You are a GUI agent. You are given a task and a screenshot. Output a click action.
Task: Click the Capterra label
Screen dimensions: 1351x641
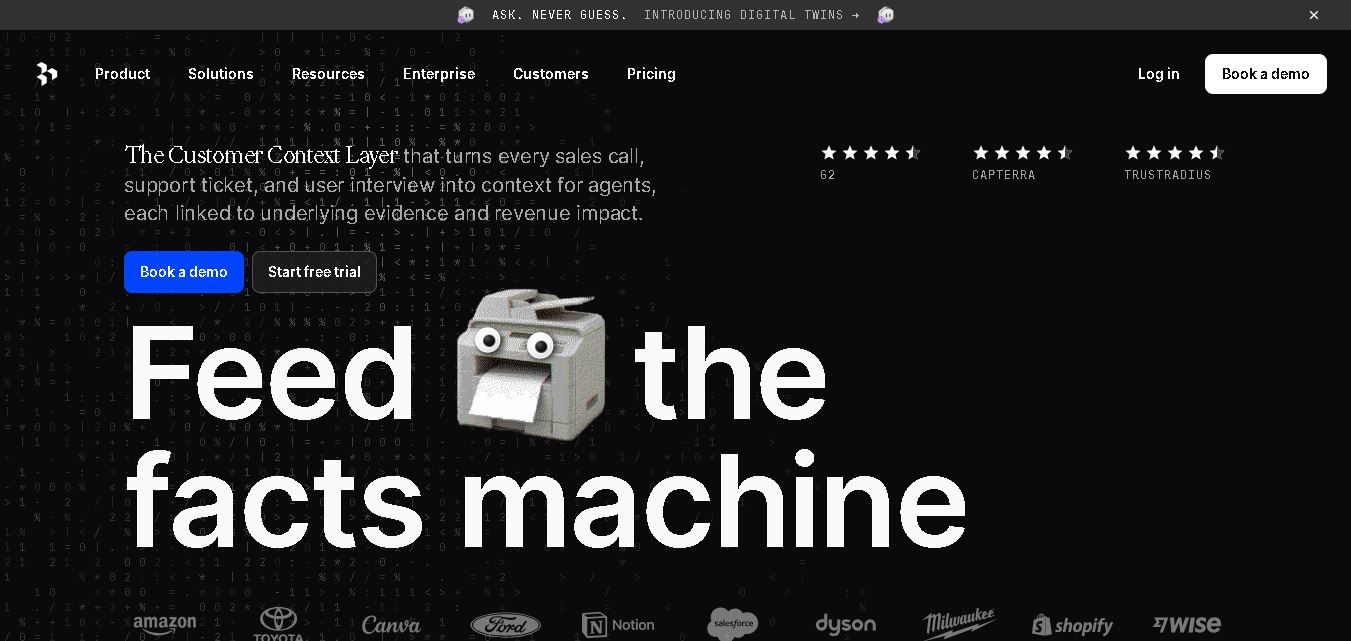click(x=1004, y=175)
